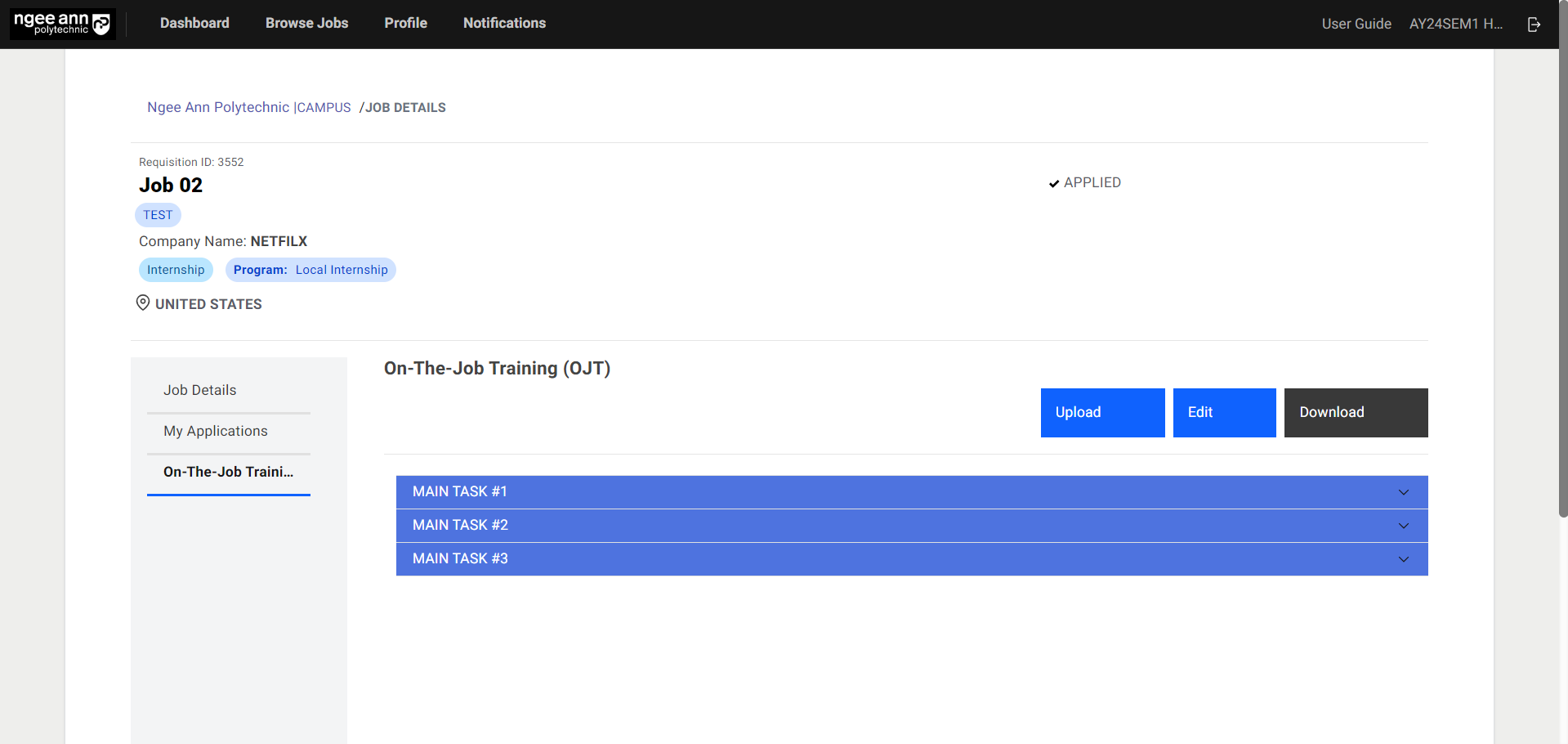1568x744 pixels.
Task: Open the Profile page
Action: coord(405,23)
